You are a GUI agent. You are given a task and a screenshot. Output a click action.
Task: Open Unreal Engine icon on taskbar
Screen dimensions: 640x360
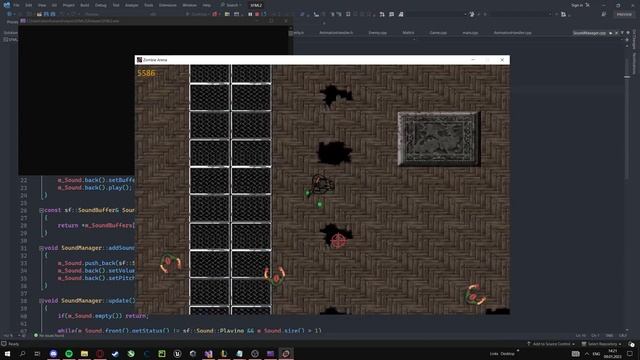pos(178,353)
